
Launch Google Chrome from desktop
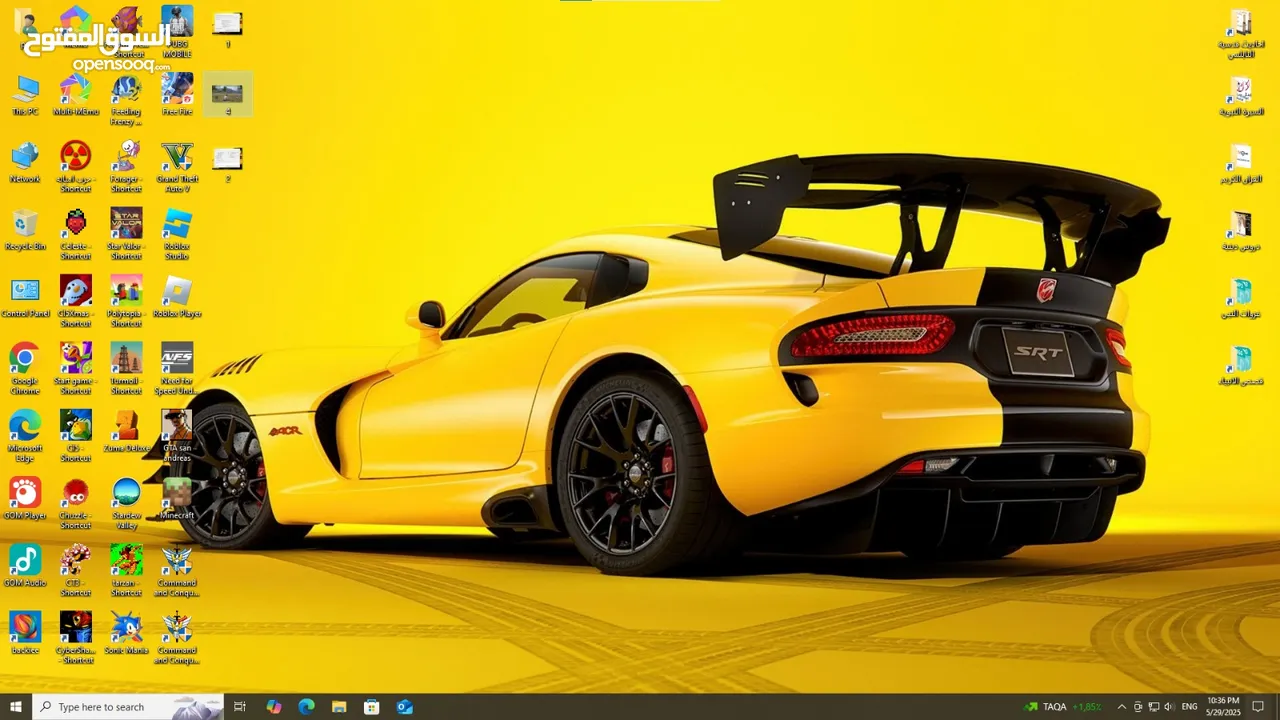pos(25,368)
